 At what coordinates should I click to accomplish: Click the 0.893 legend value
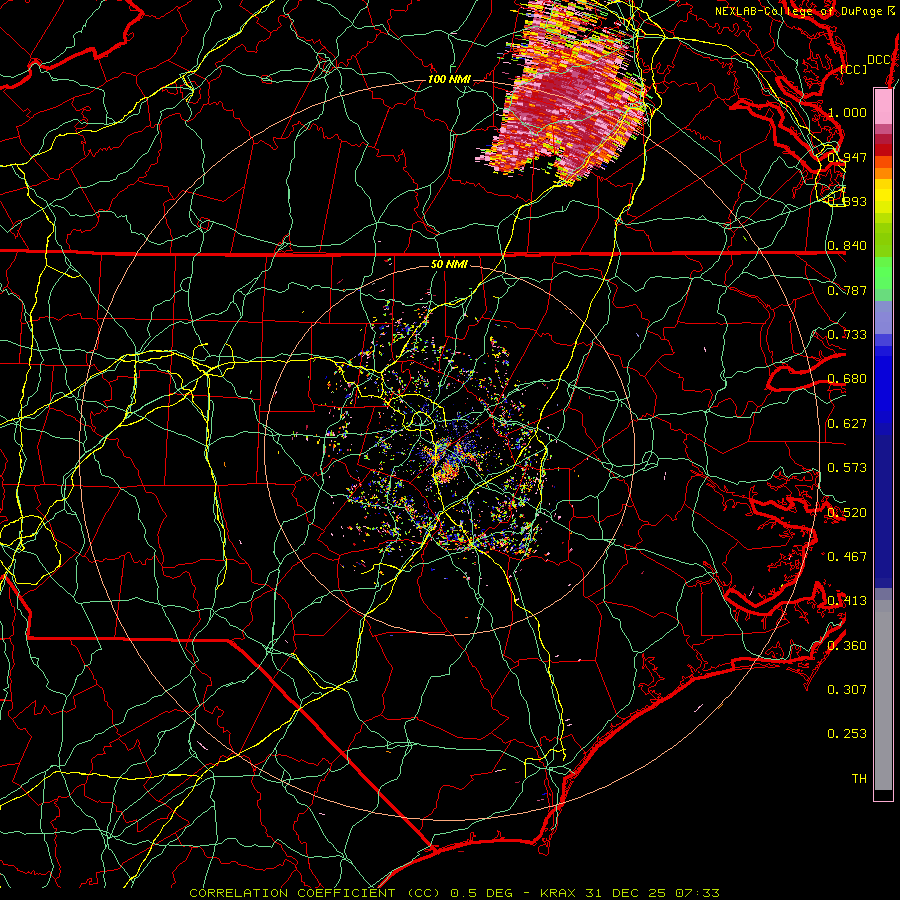847,201
